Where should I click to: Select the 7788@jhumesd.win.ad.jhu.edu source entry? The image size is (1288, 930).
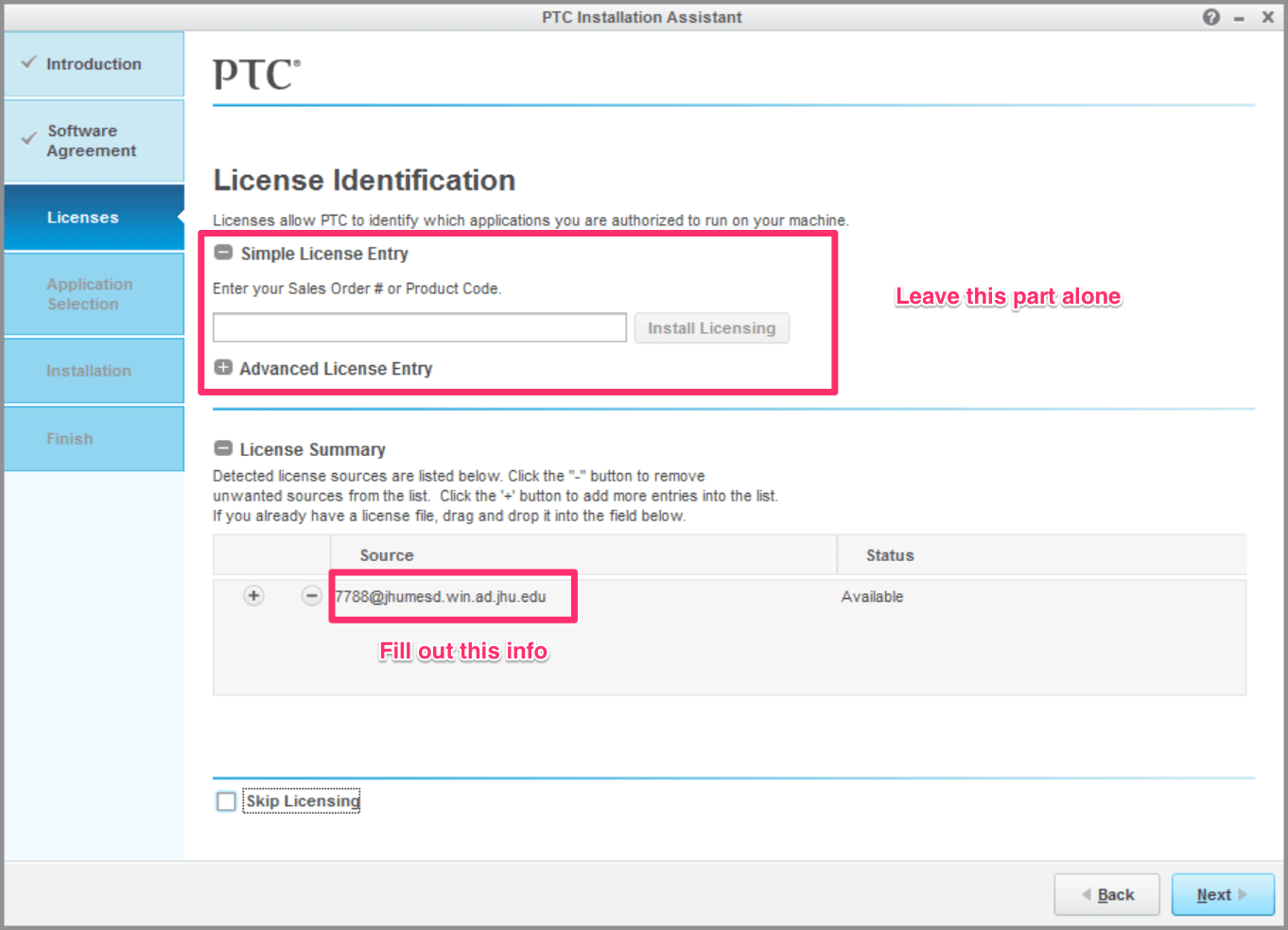tap(441, 597)
